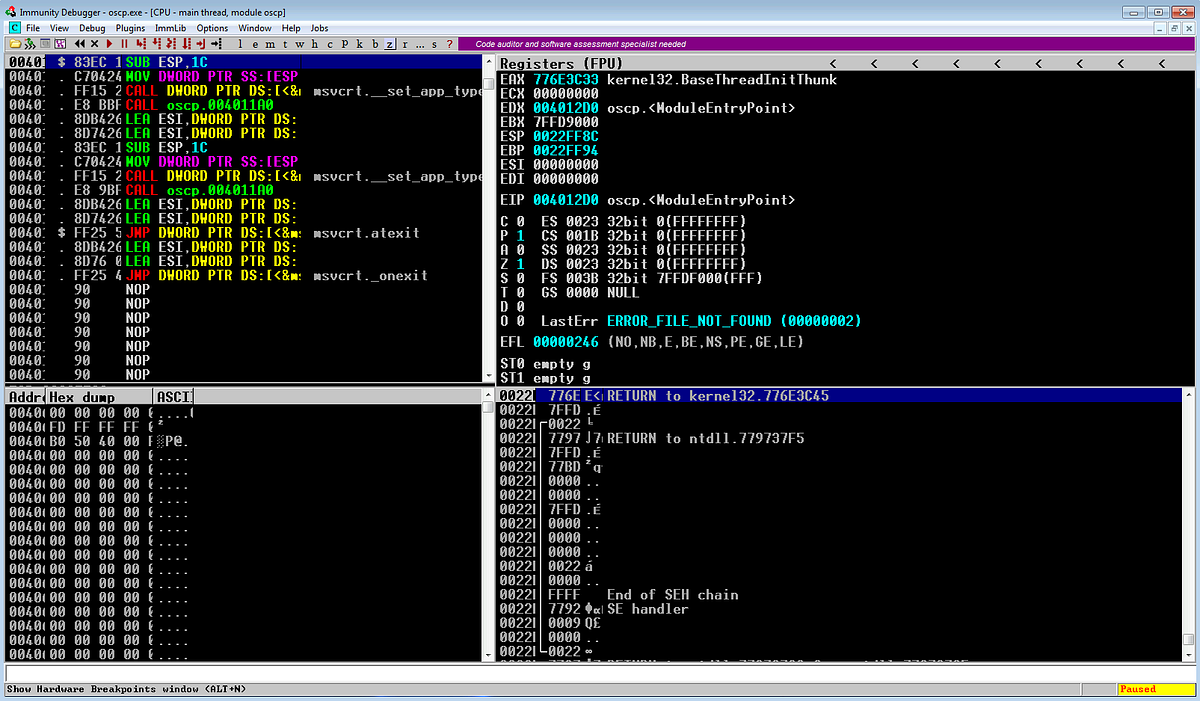Terminate the process with the X icon
This screenshot has width=1200, height=701.
tap(94, 44)
